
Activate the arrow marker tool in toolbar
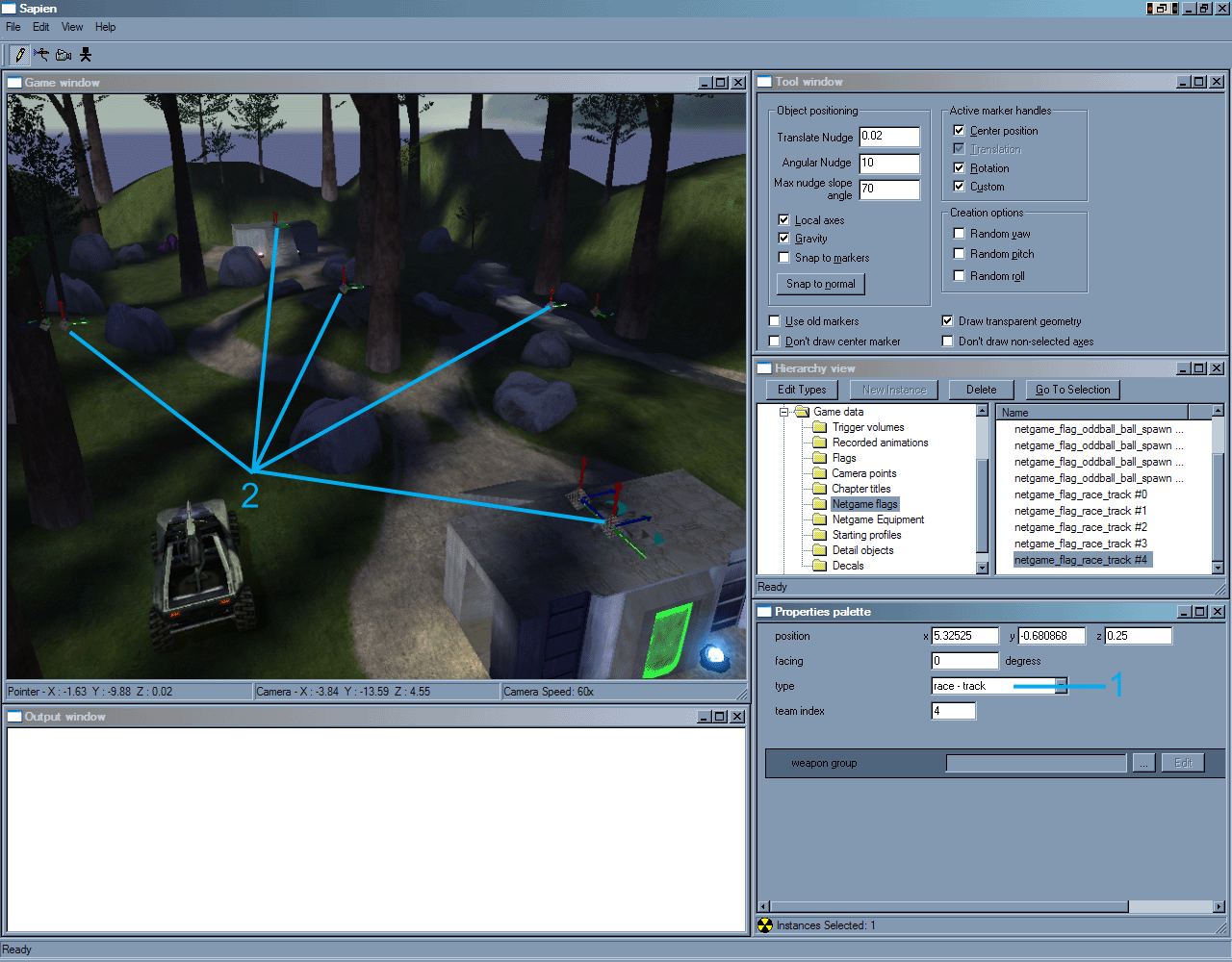pos(41,55)
